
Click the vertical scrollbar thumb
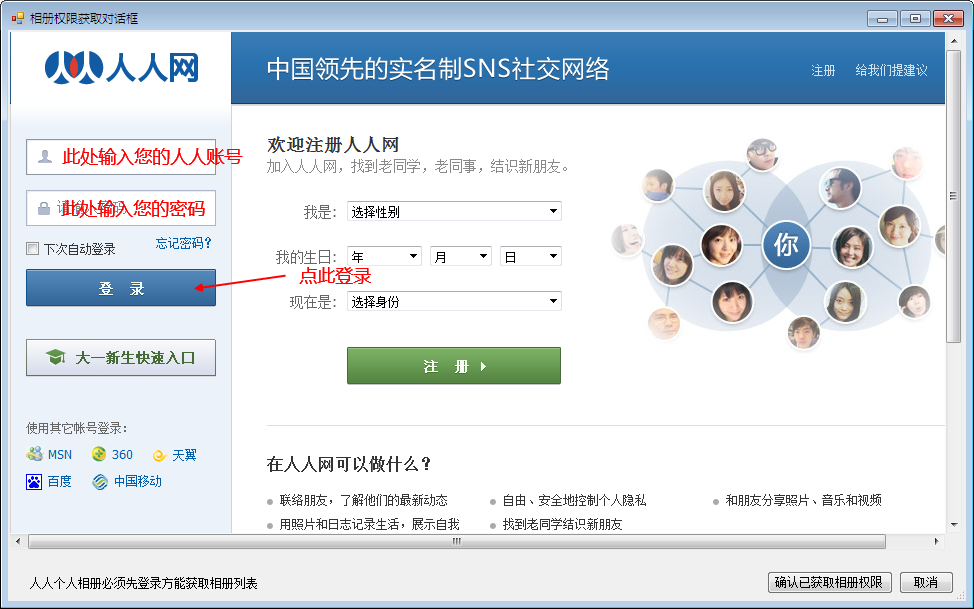pyautogui.click(x=954, y=196)
